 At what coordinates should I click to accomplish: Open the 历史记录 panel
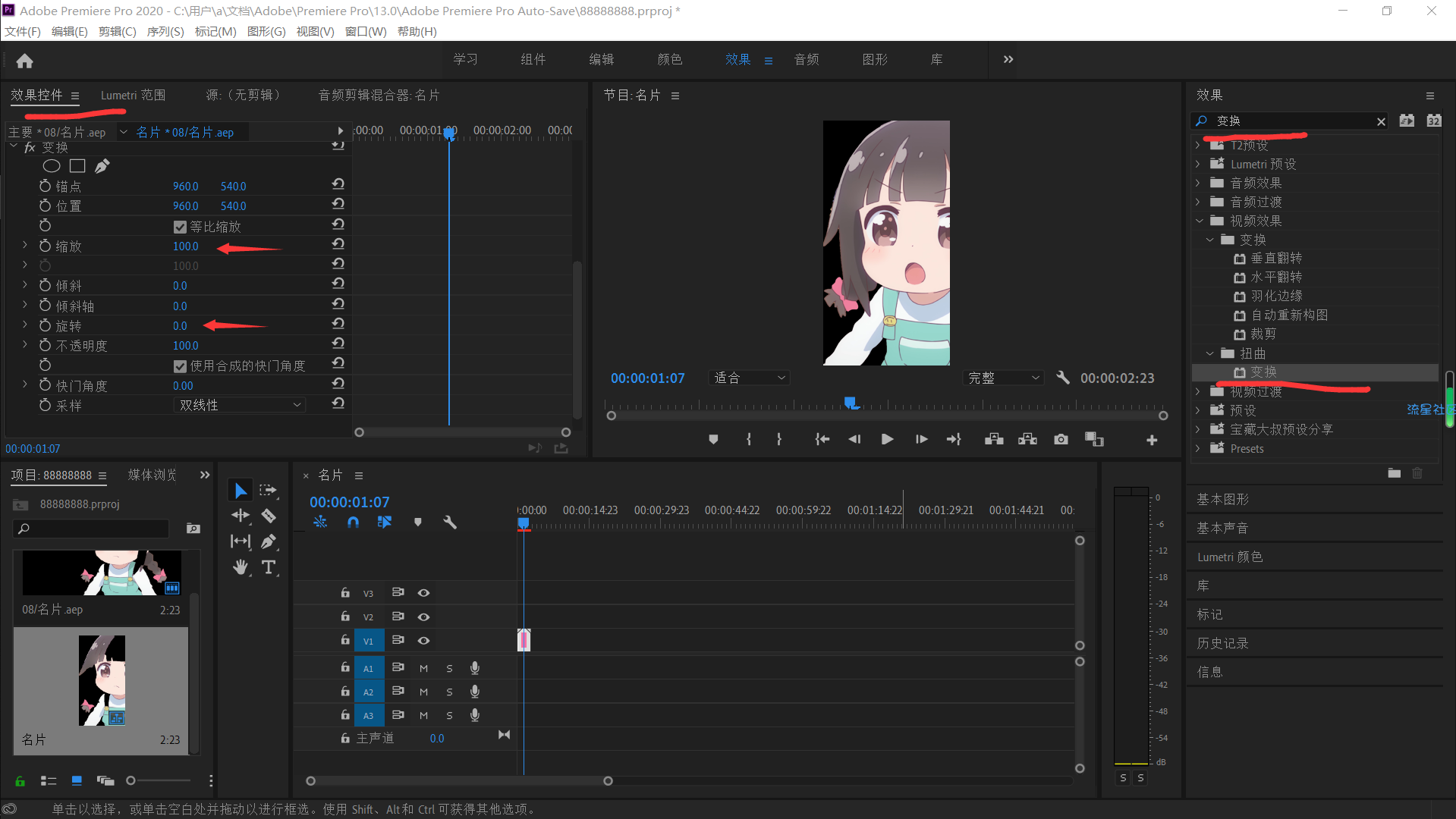(x=1222, y=643)
